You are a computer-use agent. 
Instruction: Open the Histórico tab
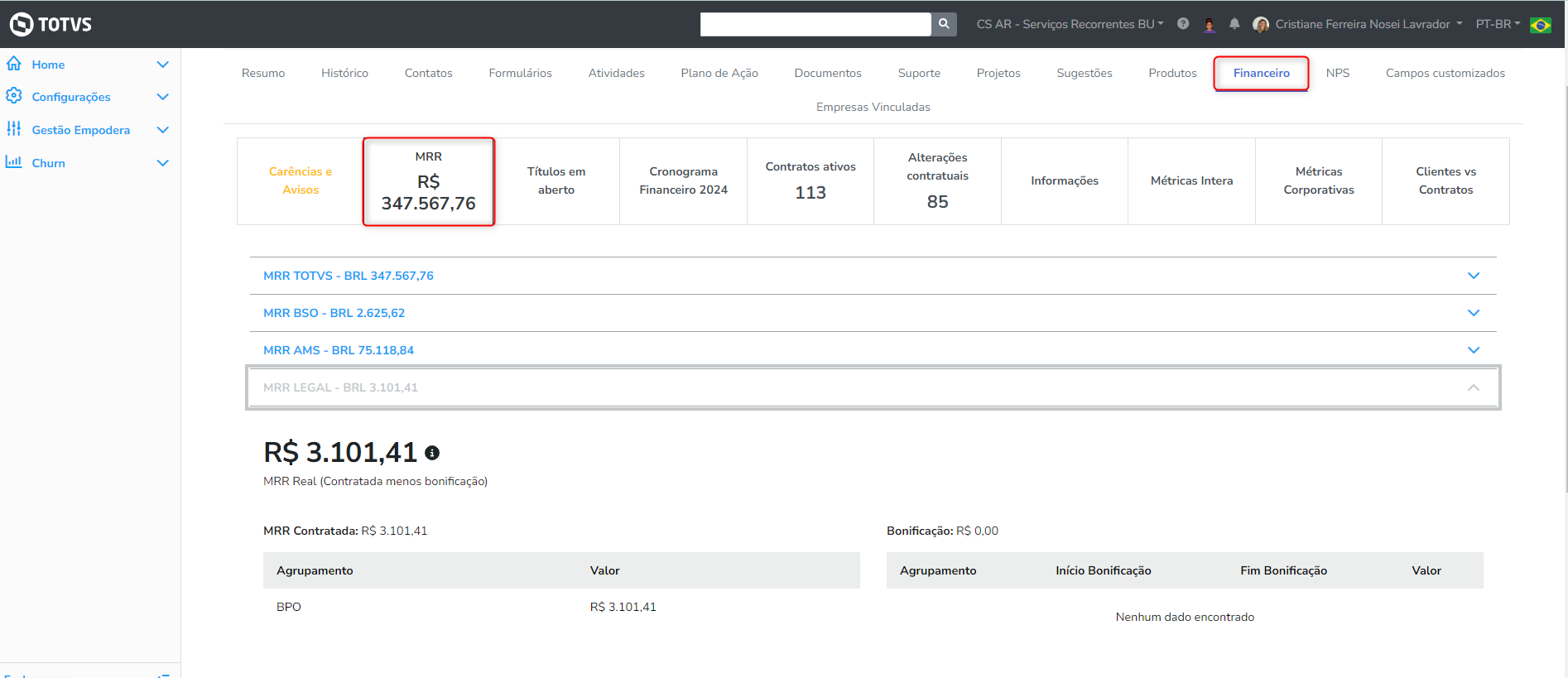[344, 73]
